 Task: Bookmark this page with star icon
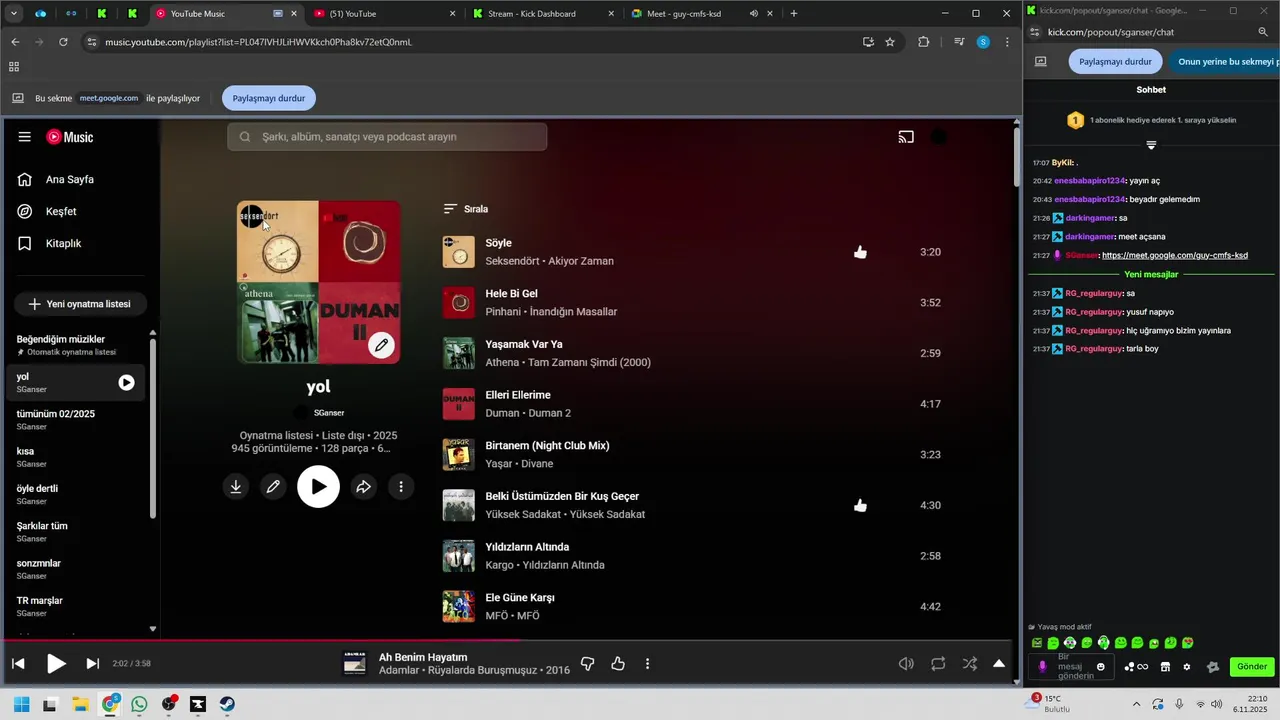point(890,42)
